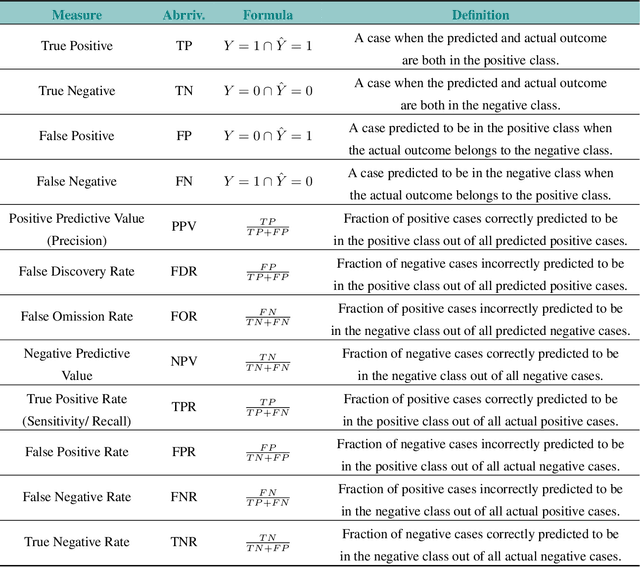Select the True Negative Rate cell
Image resolution: width=640 pixels, height=567 pixels.
77,542
